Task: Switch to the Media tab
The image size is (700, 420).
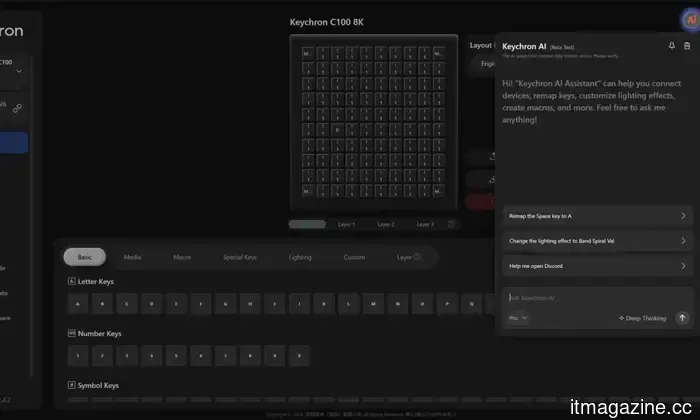Action: tap(133, 257)
